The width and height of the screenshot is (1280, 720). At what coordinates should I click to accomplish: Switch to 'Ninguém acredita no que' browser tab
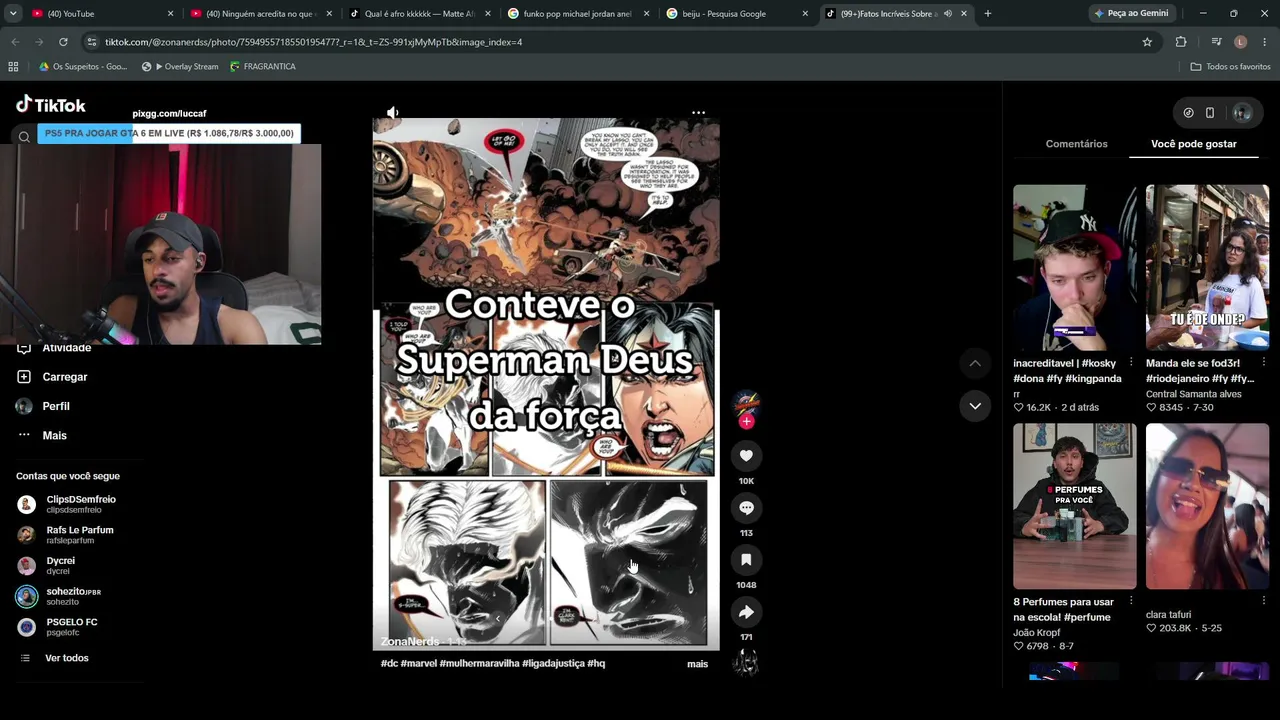tap(261, 14)
